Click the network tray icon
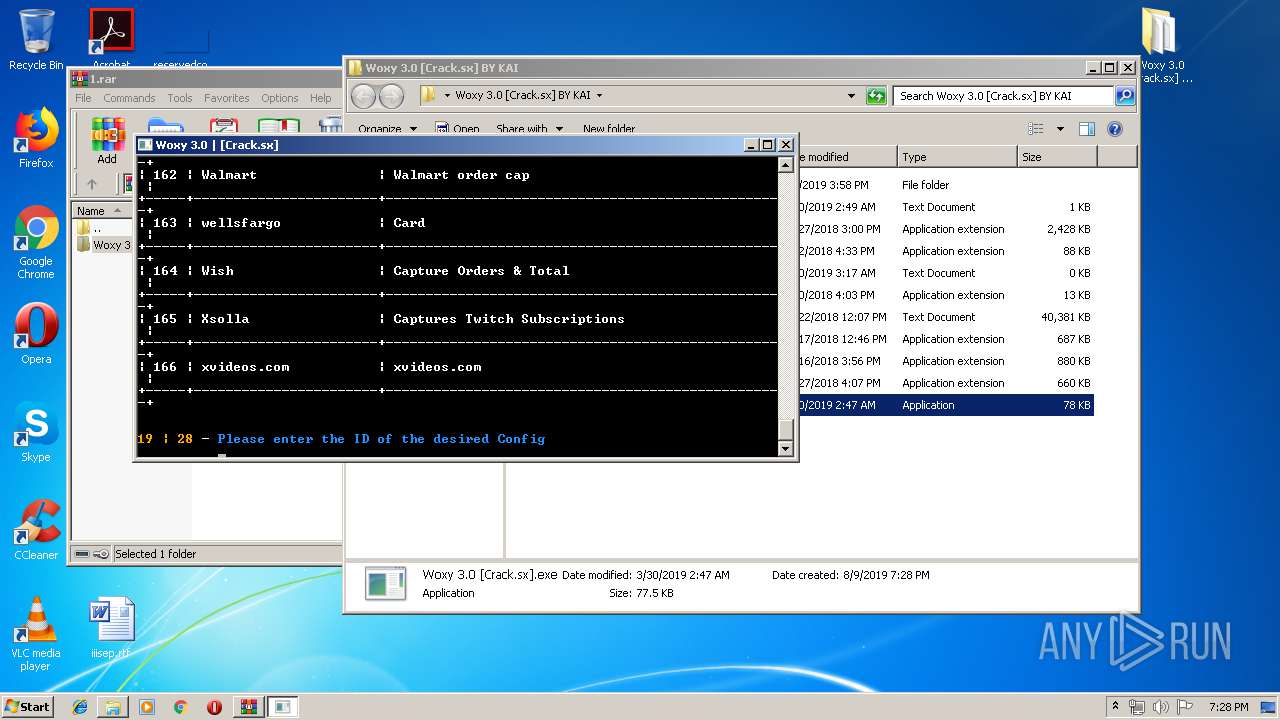This screenshot has height=720, width=1280. pyautogui.click(x=1137, y=707)
